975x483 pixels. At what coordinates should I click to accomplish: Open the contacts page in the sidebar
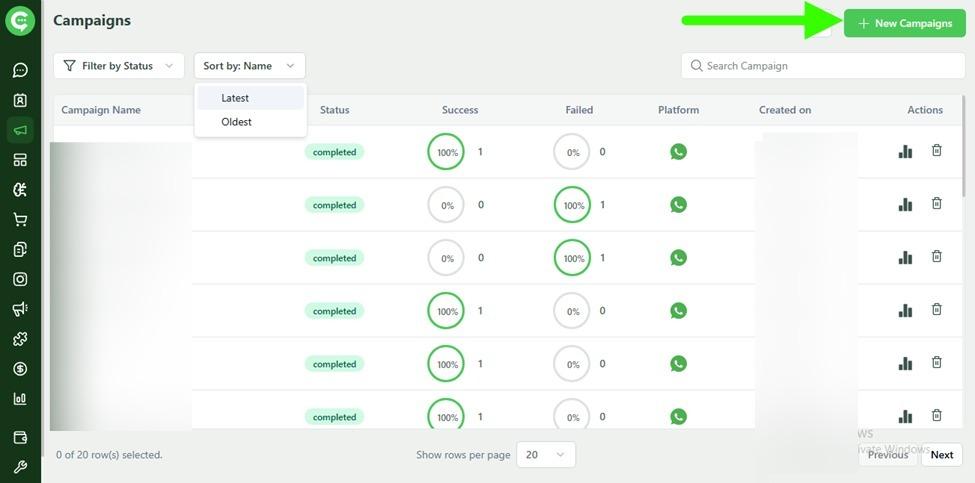coord(20,100)
